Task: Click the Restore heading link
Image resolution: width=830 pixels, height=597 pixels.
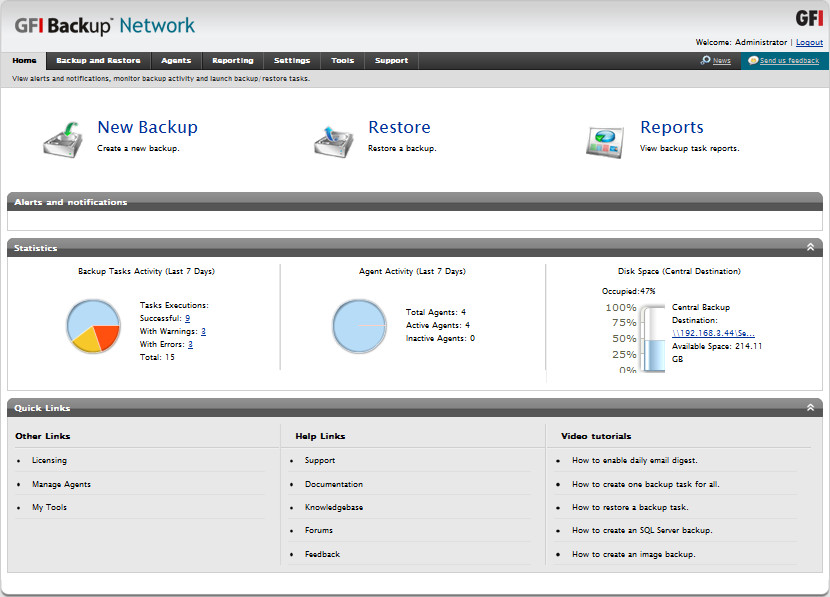Action: (x=400, y=127)
